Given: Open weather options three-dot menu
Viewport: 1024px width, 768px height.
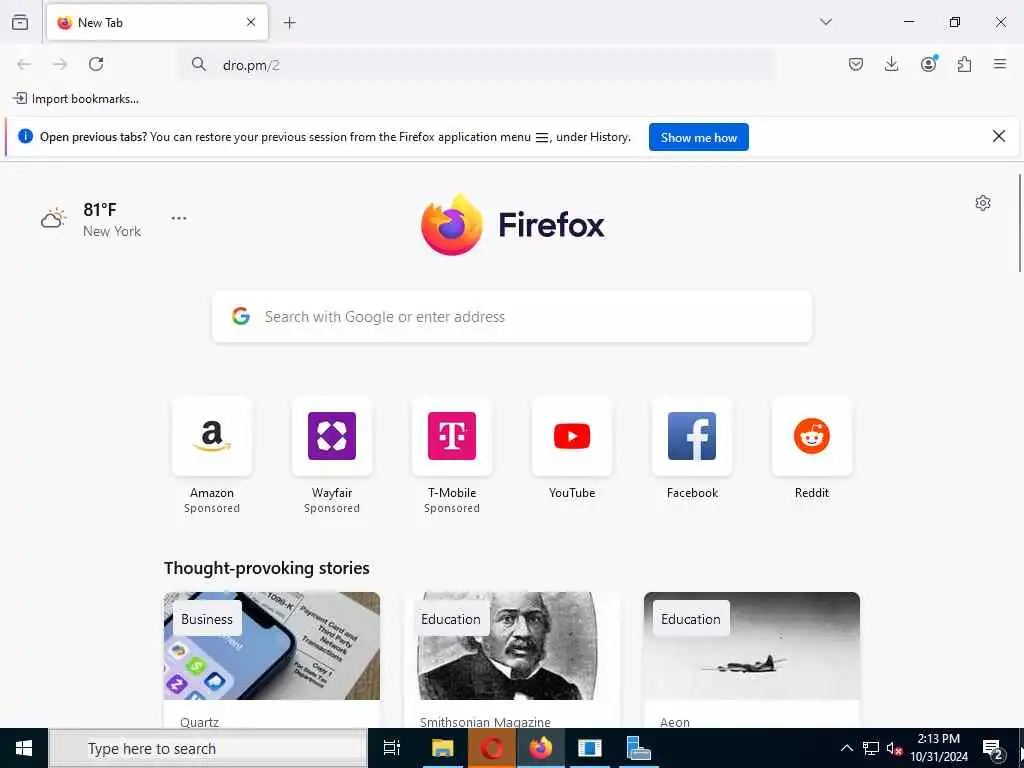Looking at the screenshot, I should 179,218.
